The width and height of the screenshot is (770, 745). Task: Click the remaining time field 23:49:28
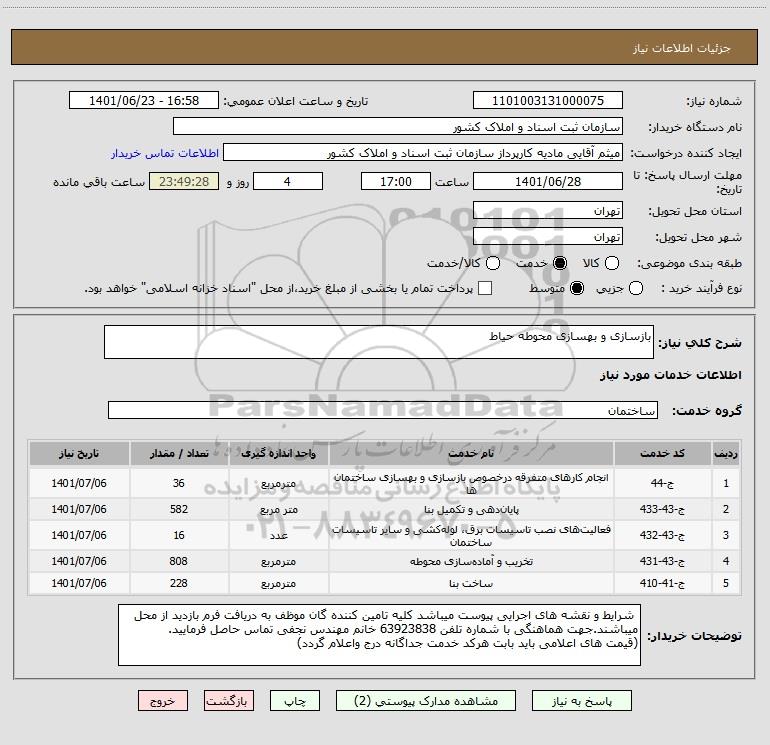tap(184, 181)
